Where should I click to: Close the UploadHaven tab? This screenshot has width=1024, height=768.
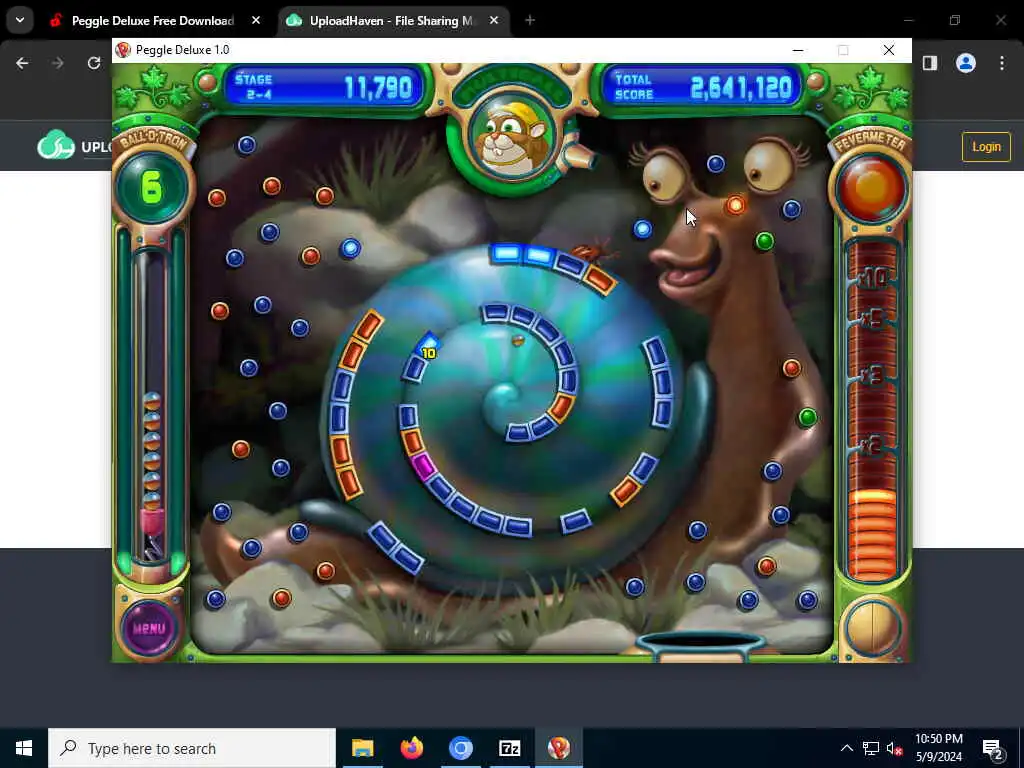tap(494, 21)
